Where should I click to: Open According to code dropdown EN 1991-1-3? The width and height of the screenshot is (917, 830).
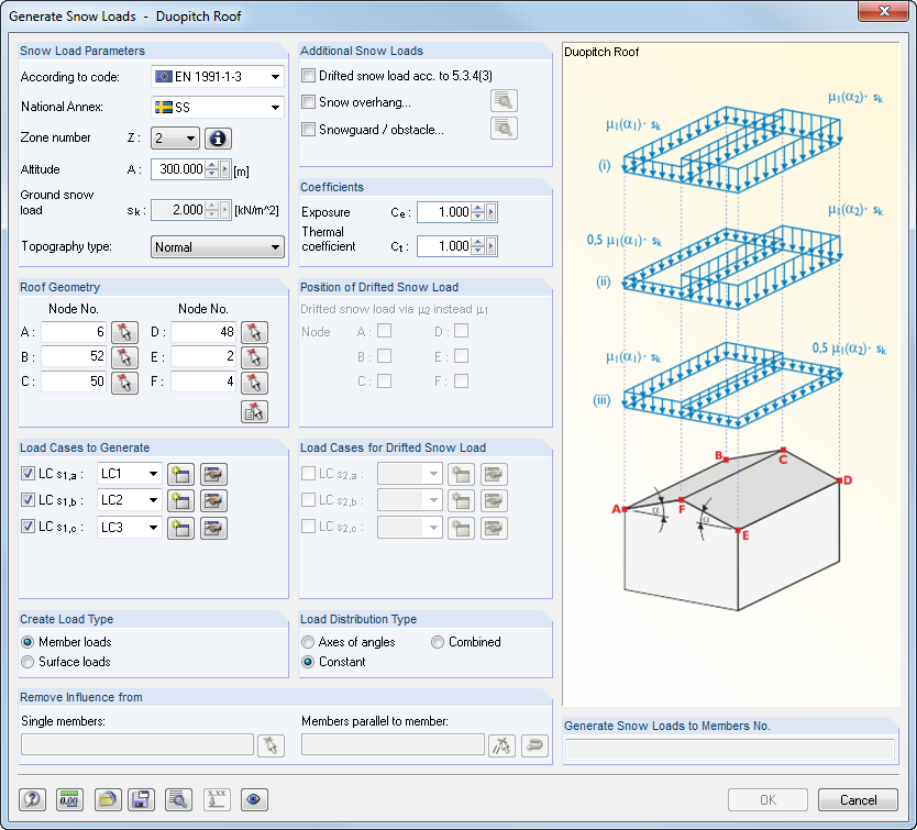[x=218, y=77]
